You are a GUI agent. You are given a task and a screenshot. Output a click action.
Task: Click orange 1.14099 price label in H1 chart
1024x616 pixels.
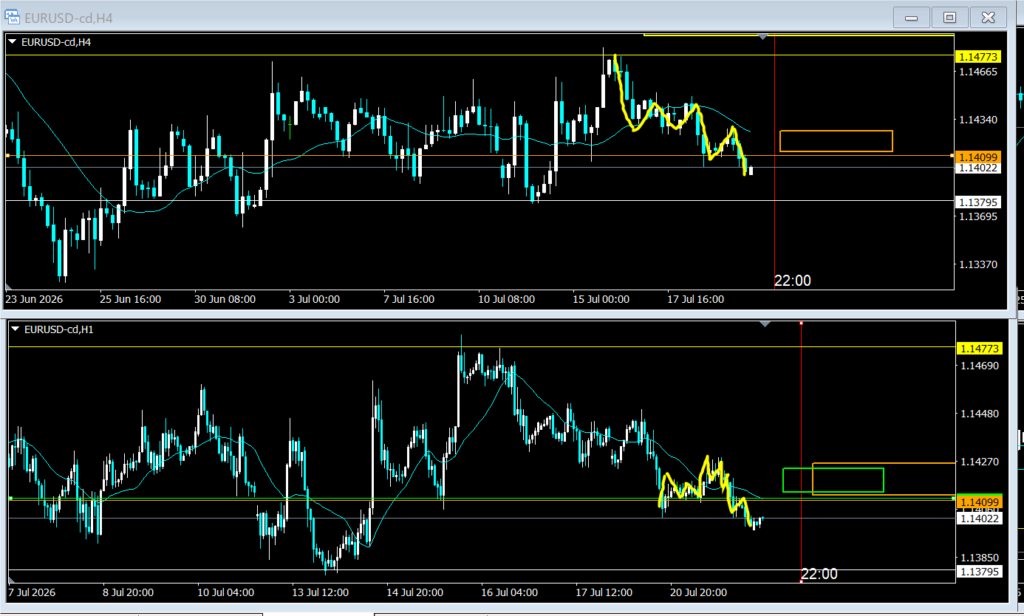pyautogui.click(x=979, y=502)
